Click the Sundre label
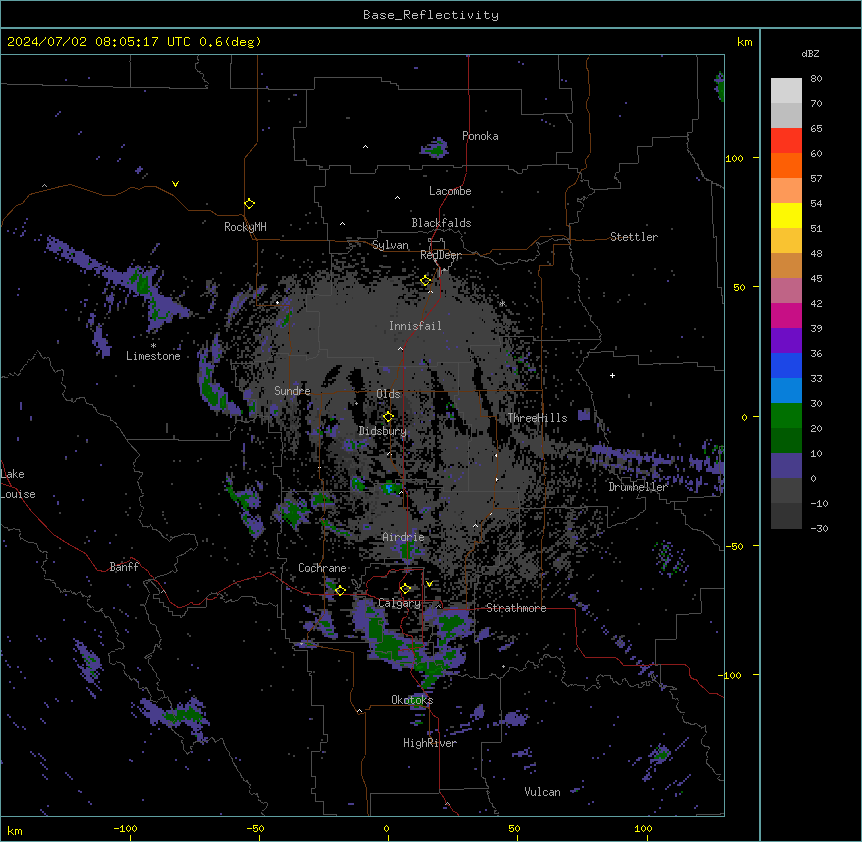This screenshot has width=862, height=842. (x=292, y=391)
